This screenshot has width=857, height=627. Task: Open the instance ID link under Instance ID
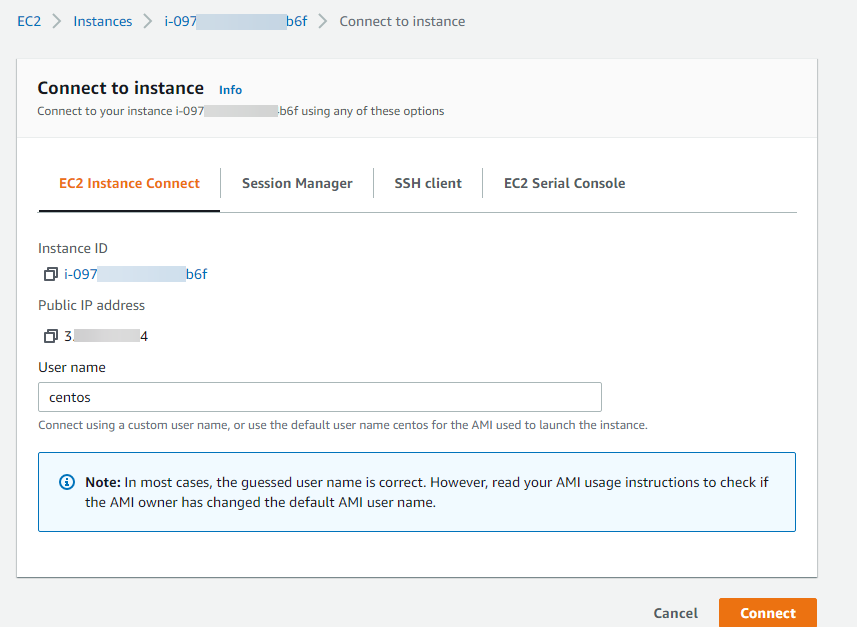pyautogui.click(x=136, y=274)
